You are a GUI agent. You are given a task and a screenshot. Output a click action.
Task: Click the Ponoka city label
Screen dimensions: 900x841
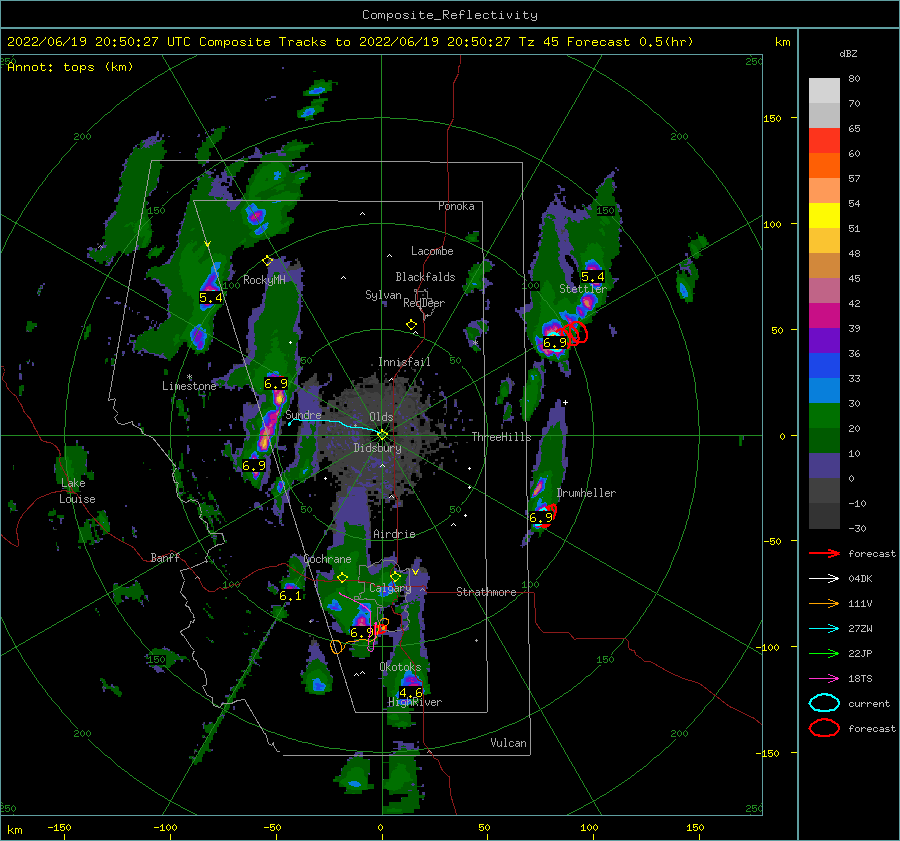456,206
